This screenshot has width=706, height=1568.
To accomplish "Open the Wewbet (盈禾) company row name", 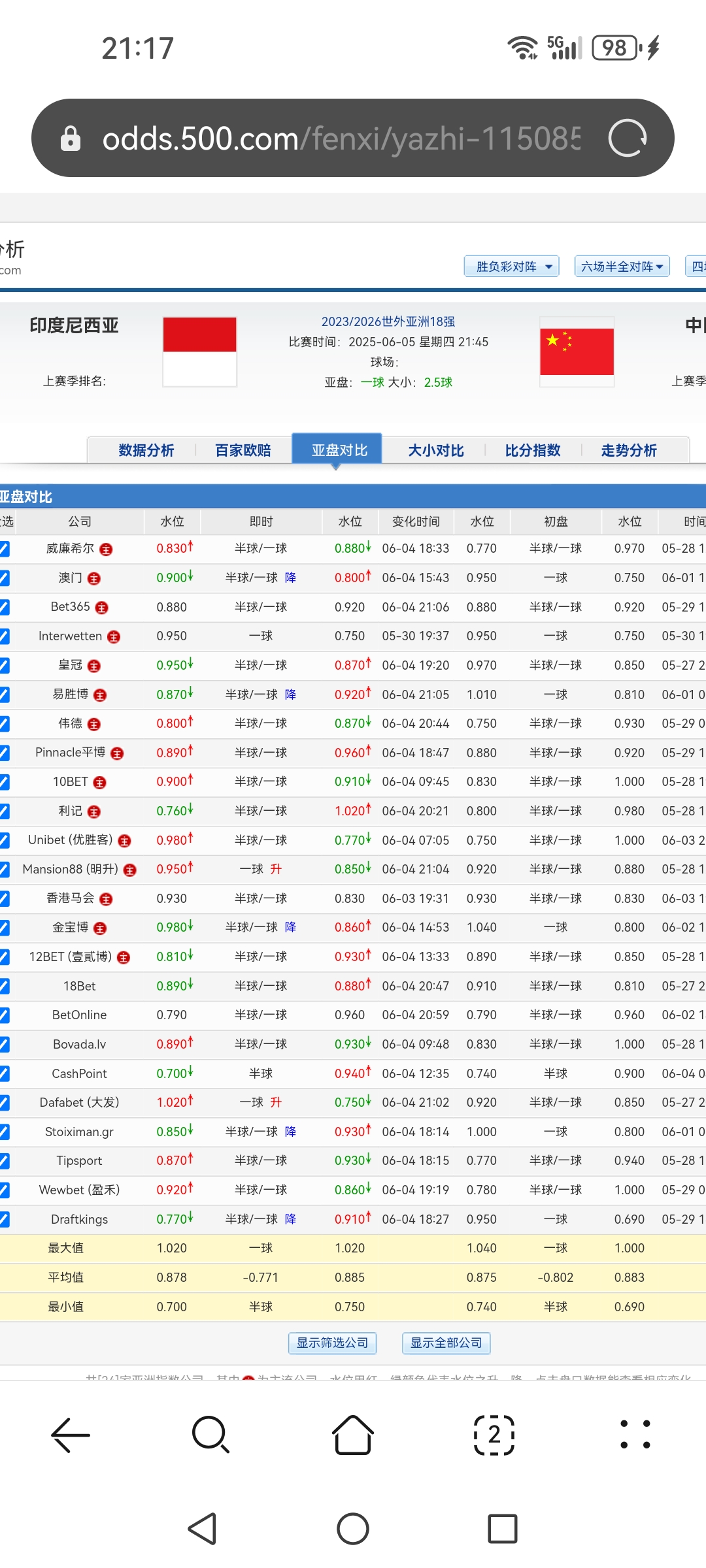I will 79,1190.
